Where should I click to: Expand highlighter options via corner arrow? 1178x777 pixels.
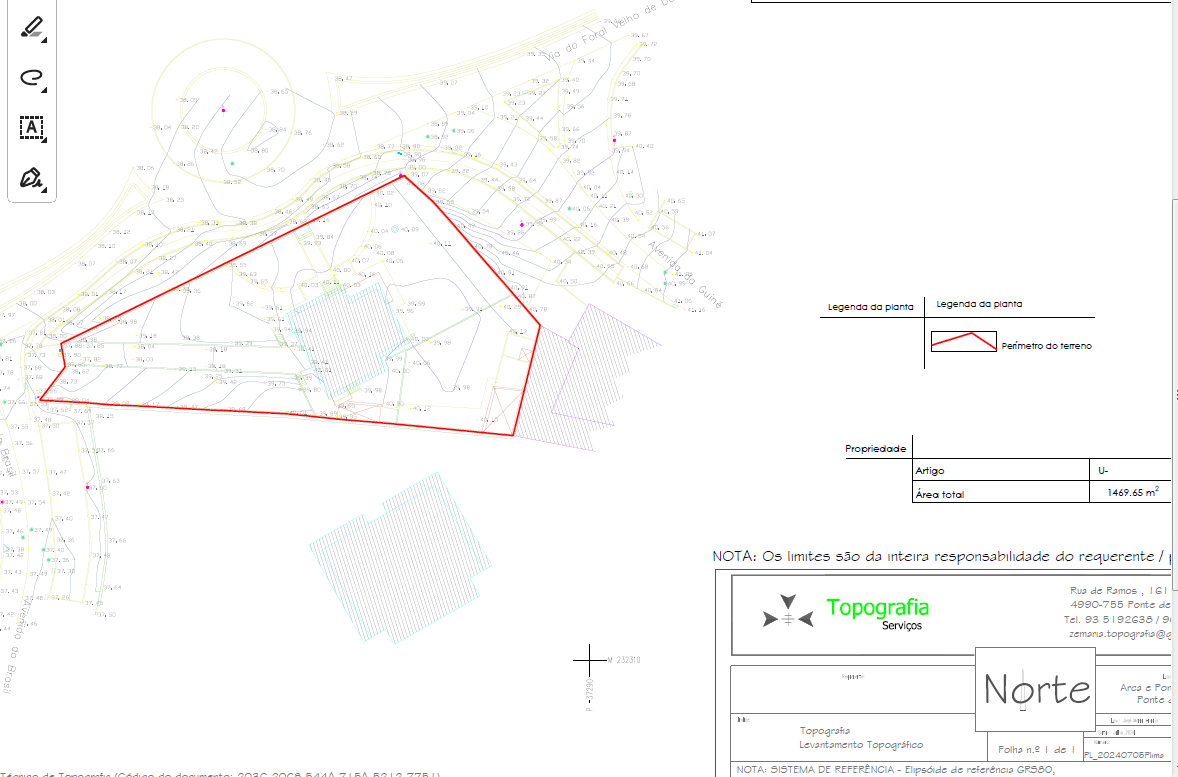click(44, 37)
